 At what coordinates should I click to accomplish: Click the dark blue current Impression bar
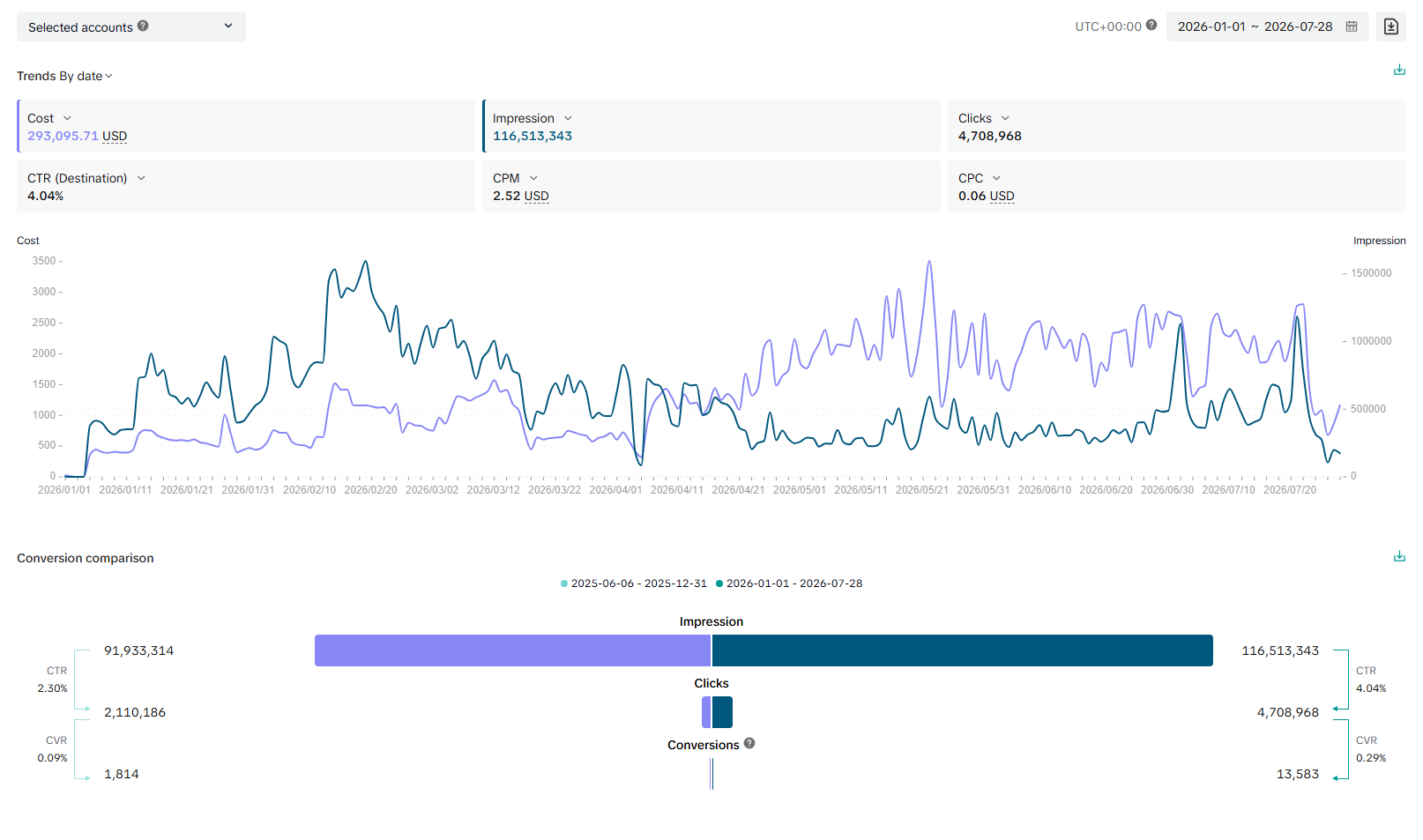(963, 650)
